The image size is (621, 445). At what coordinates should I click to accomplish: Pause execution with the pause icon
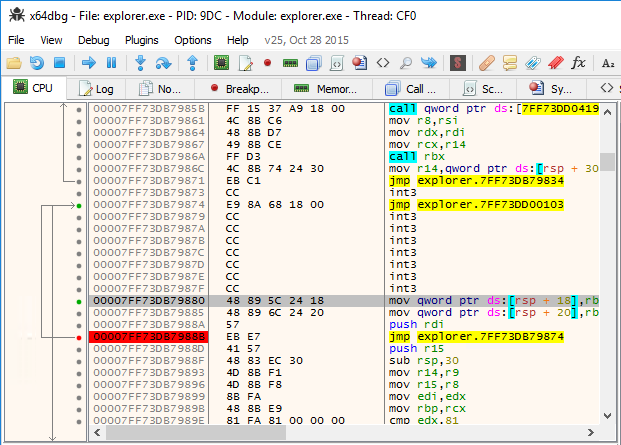click(x=112, y=63)
